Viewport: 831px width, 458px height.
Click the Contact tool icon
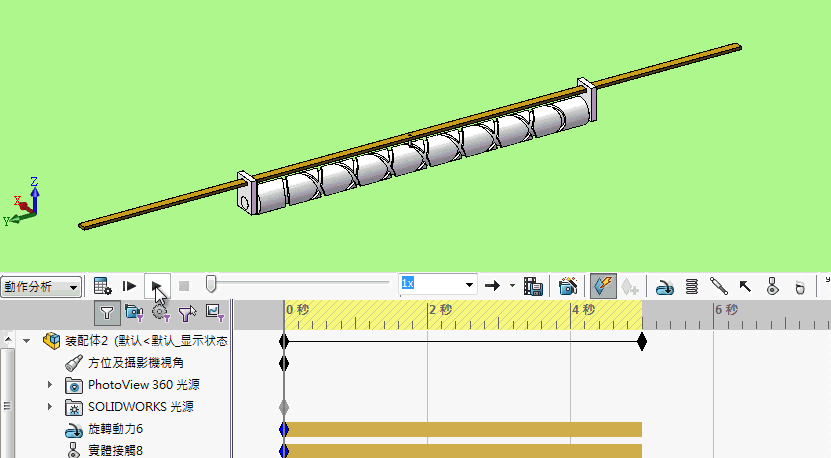[x=773, y=286]
